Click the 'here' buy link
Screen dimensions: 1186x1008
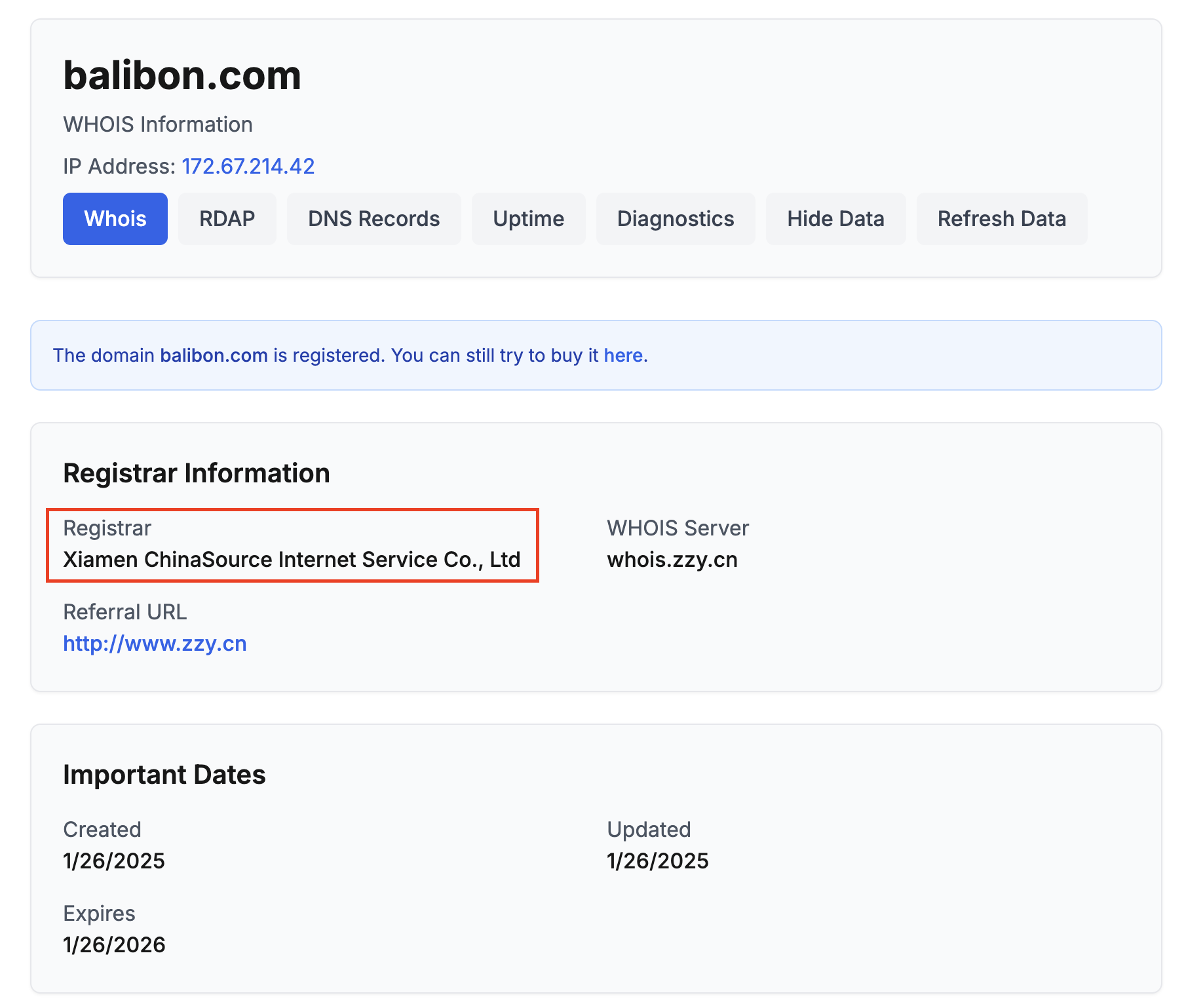pos(622,355)
